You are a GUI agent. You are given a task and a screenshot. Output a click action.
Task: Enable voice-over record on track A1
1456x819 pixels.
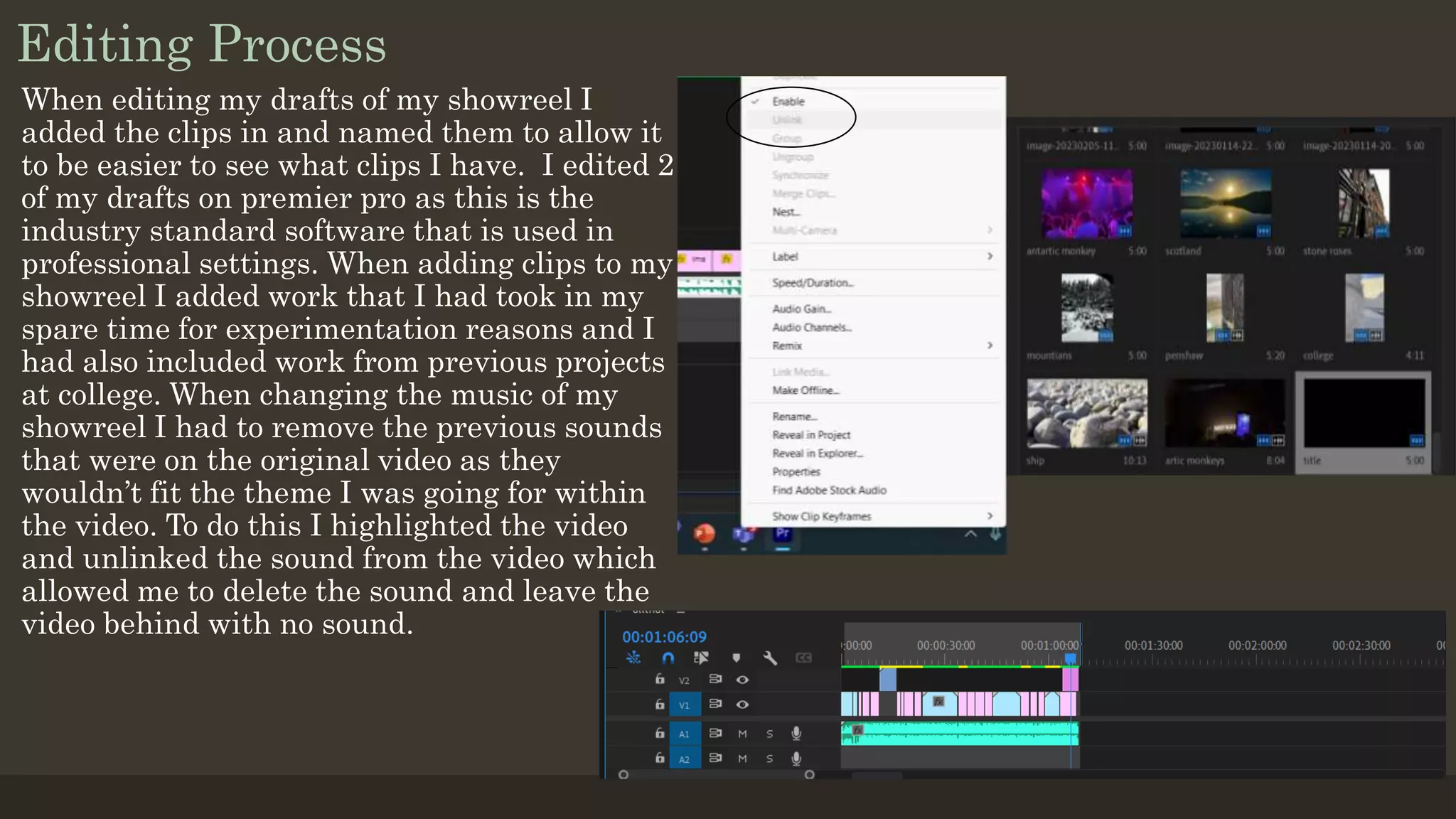[796, 733]
